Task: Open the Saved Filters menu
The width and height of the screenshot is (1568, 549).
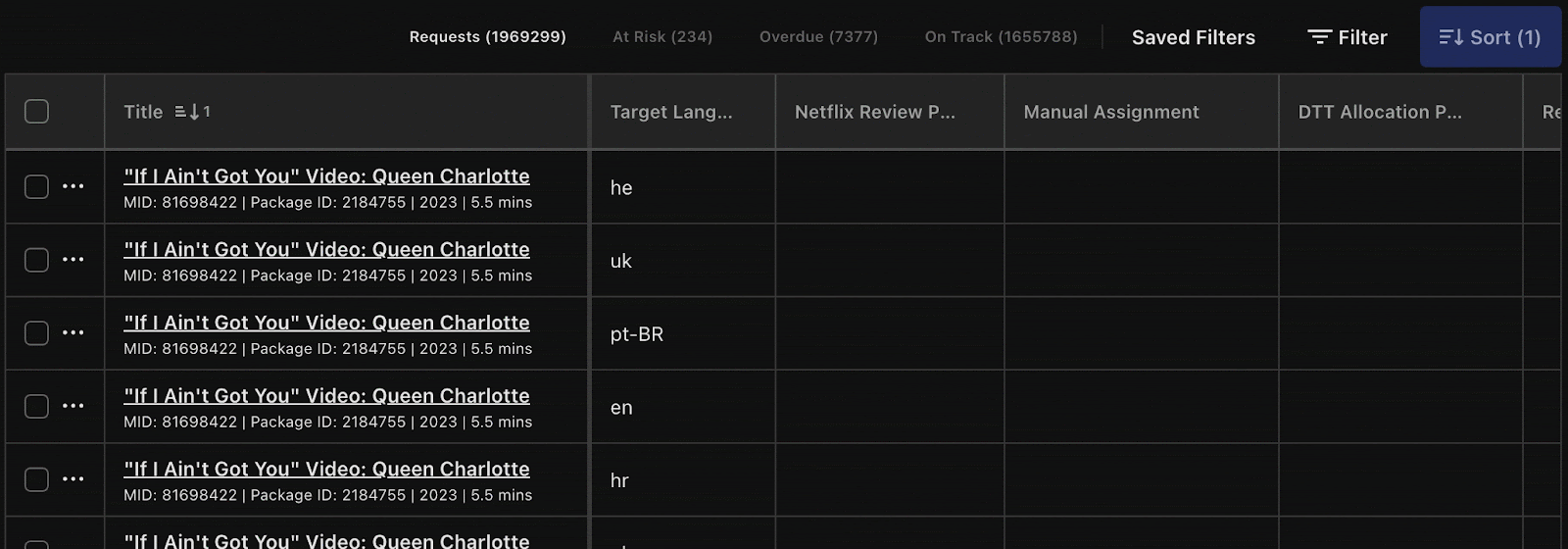Action: point(1193,37)
